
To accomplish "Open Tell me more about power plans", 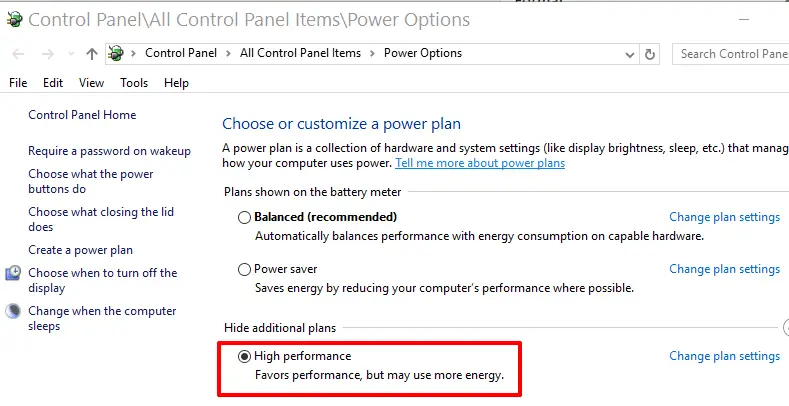I will point(479,163).
